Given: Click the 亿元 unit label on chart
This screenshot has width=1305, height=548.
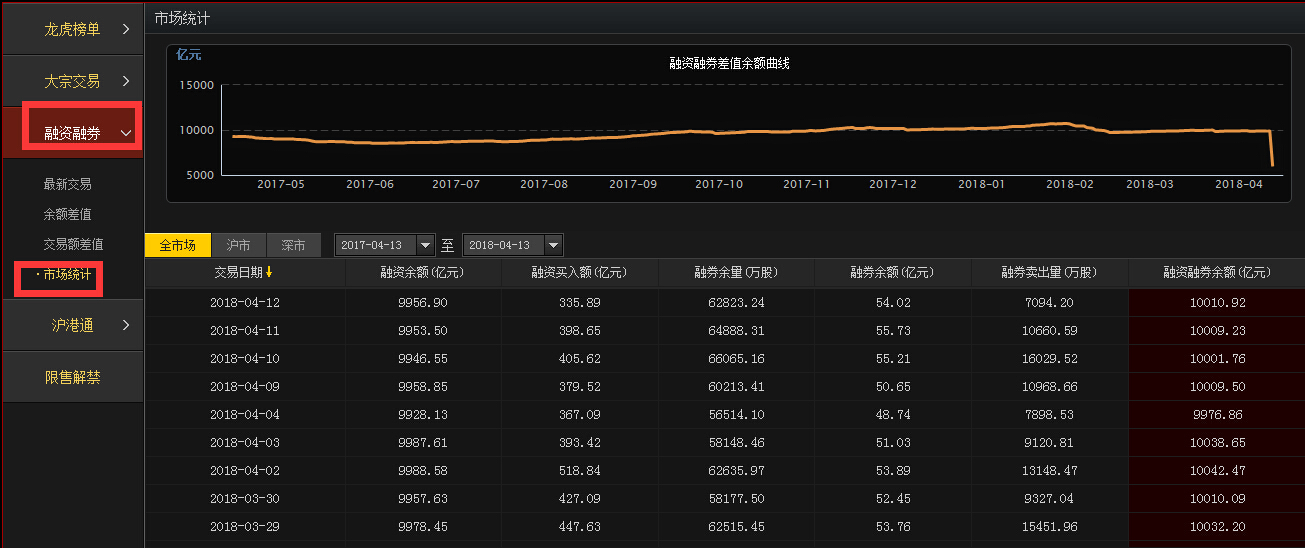Looking at the screenshot, I should click(x=189, y=55).
